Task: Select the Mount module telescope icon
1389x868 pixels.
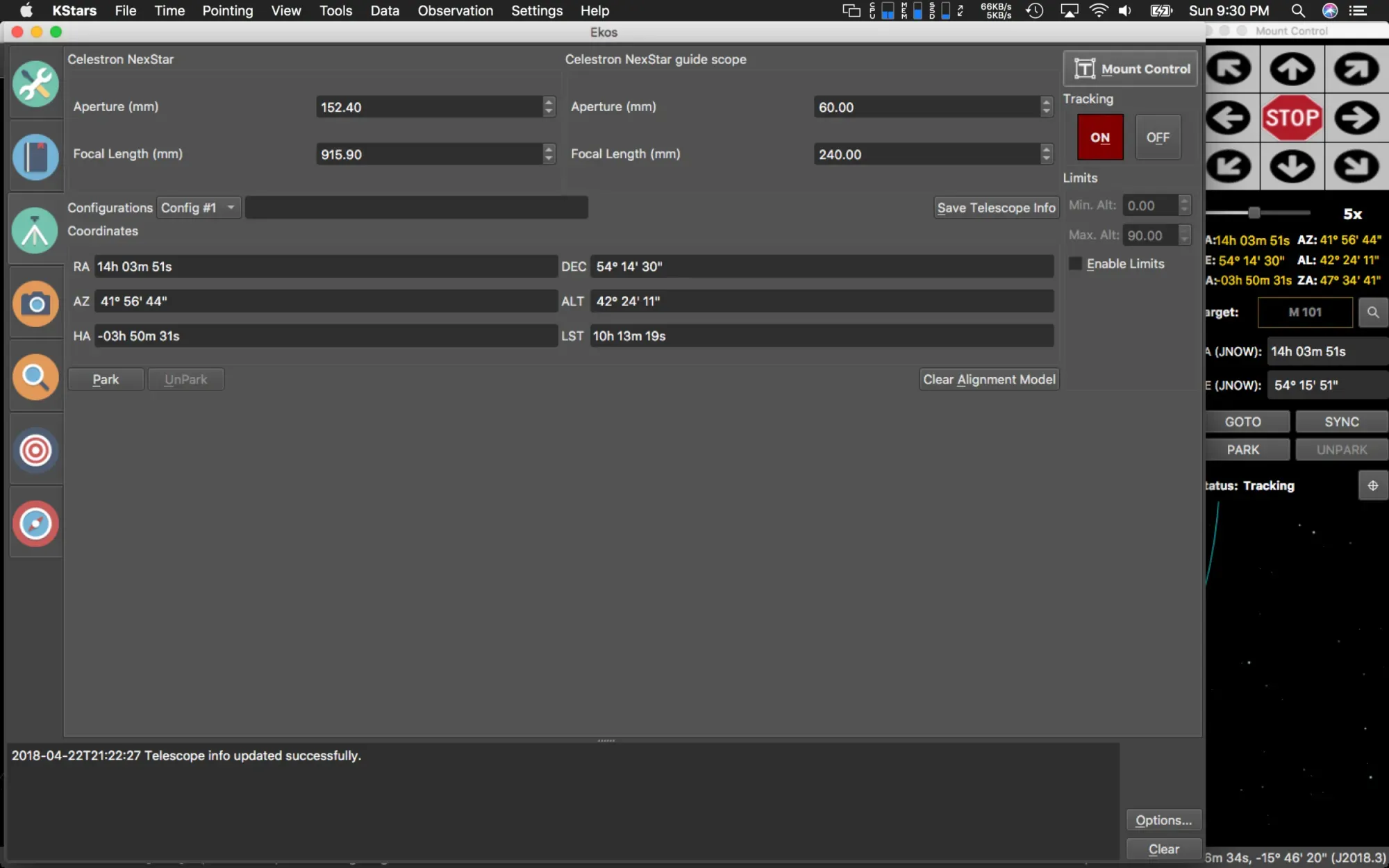Action: click(35, 231)
